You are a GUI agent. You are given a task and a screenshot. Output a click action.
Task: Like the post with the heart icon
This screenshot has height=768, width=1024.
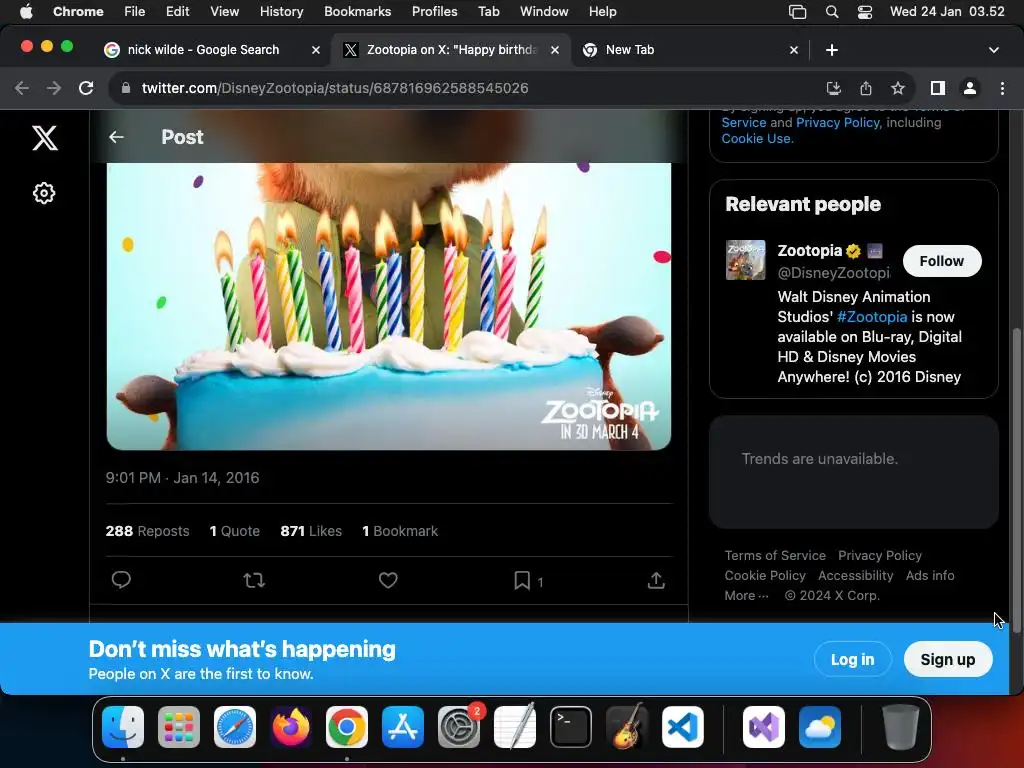[388, 580]
